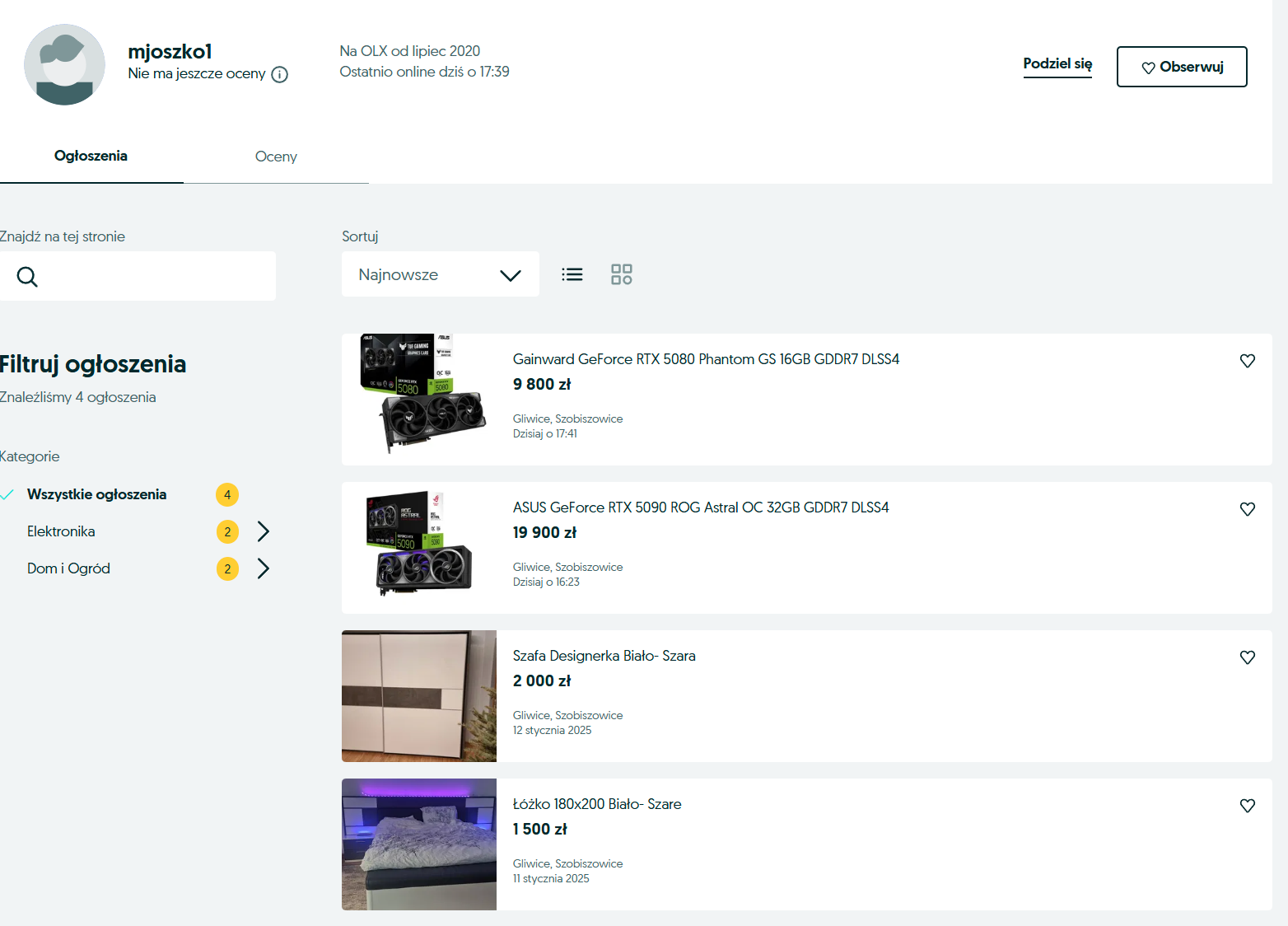Favorite the ASUS RTX 5090 listing
The height and width of the screenshot is (926, 1288).
(x=1247, y=509)
